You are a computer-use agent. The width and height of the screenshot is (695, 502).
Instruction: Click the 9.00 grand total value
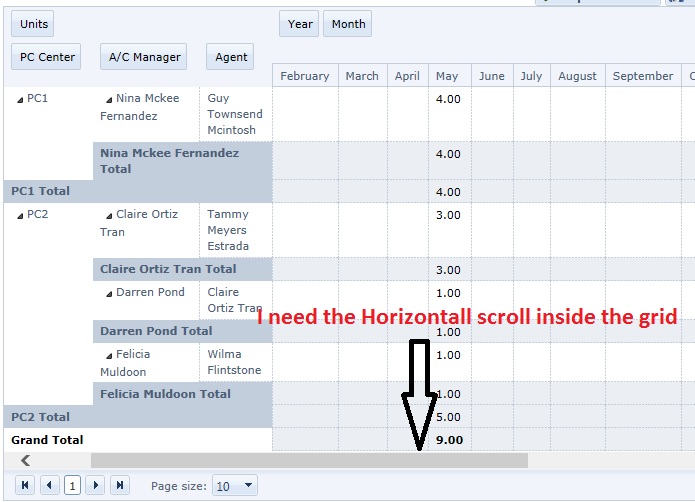coord(449,440)
